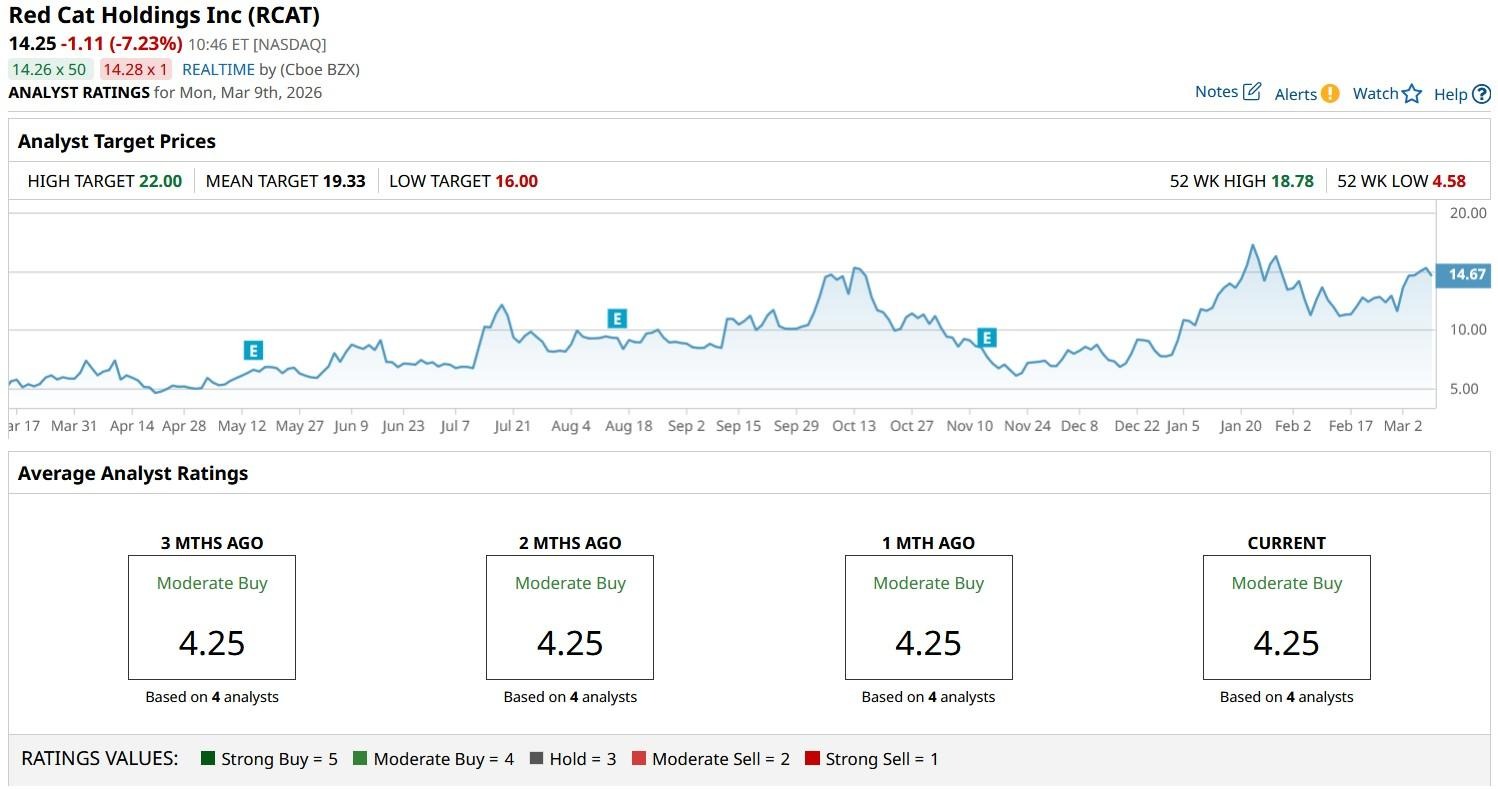Viewport: 1498px width, 789px height.
Task: Click the Help question mark icon
Action: tap(1481, 94)
